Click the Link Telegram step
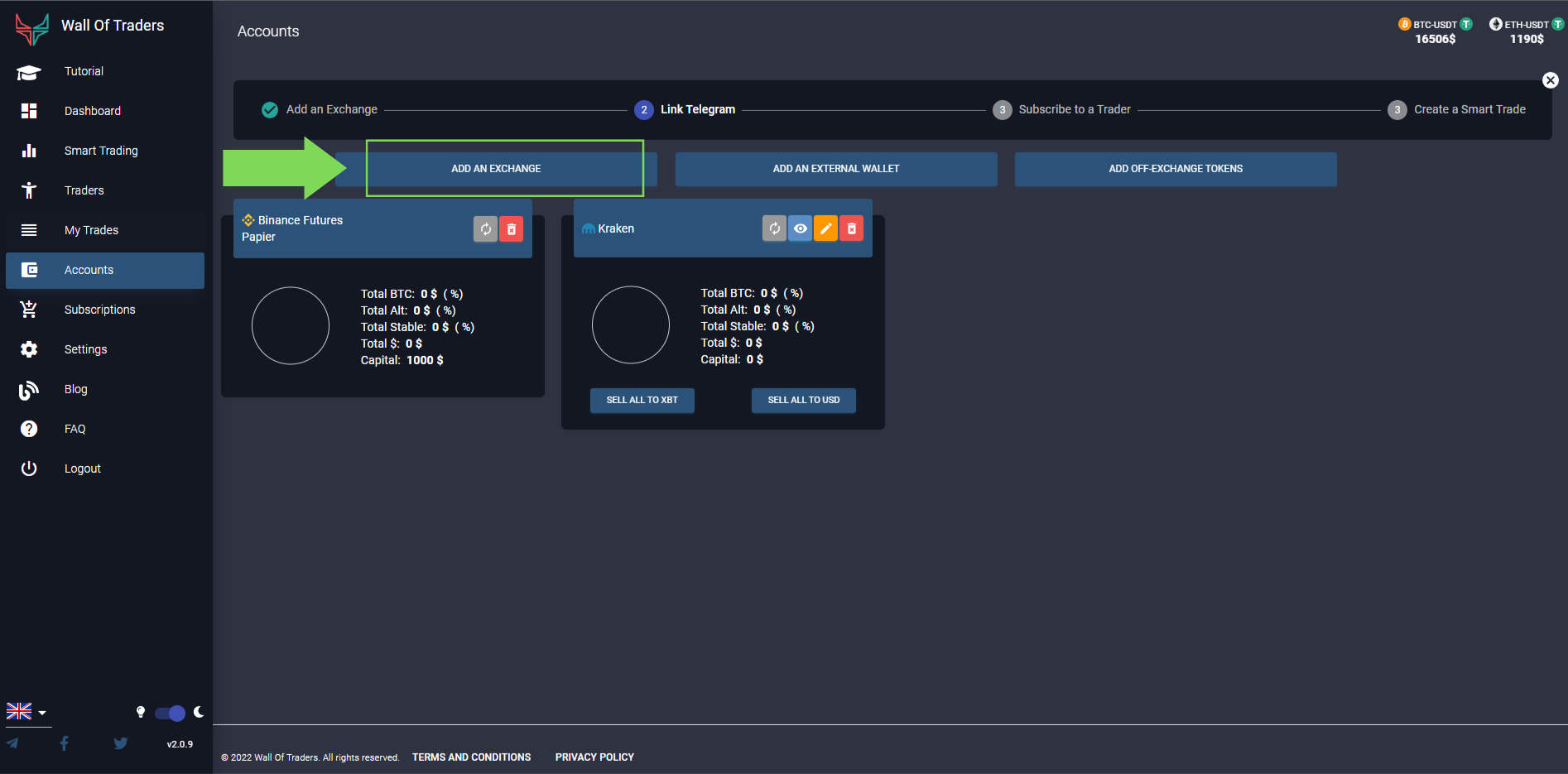The image size is (1568, 774). tap(685, 109)
